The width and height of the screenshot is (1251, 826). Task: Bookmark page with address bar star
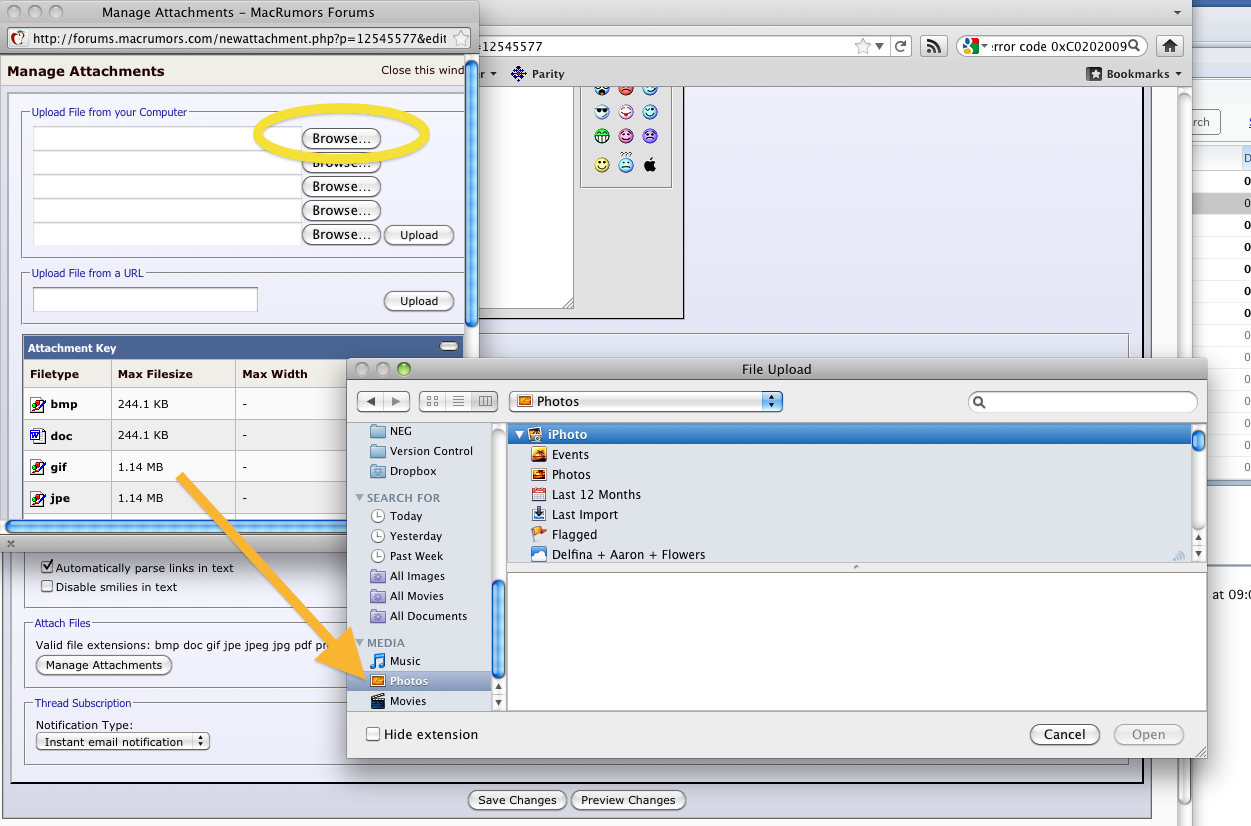point(862,46)
